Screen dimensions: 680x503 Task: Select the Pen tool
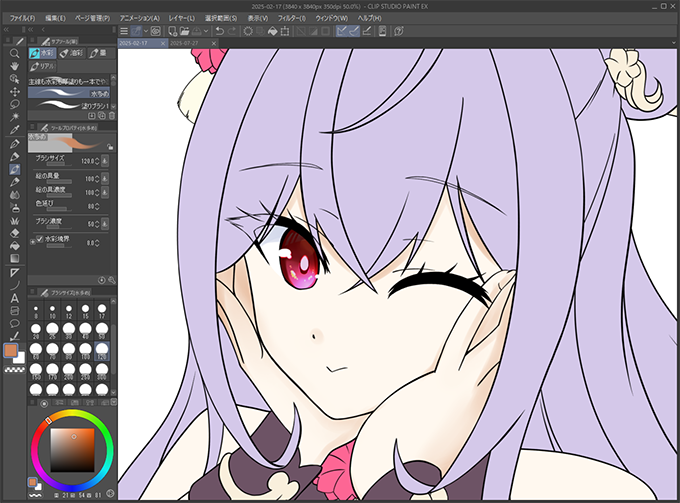click(14, 144)
